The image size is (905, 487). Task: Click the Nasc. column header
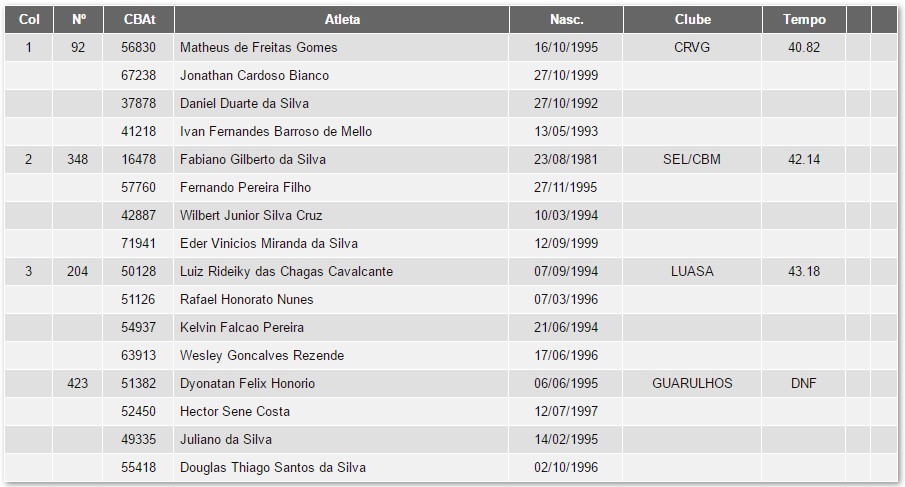point(566,19)
